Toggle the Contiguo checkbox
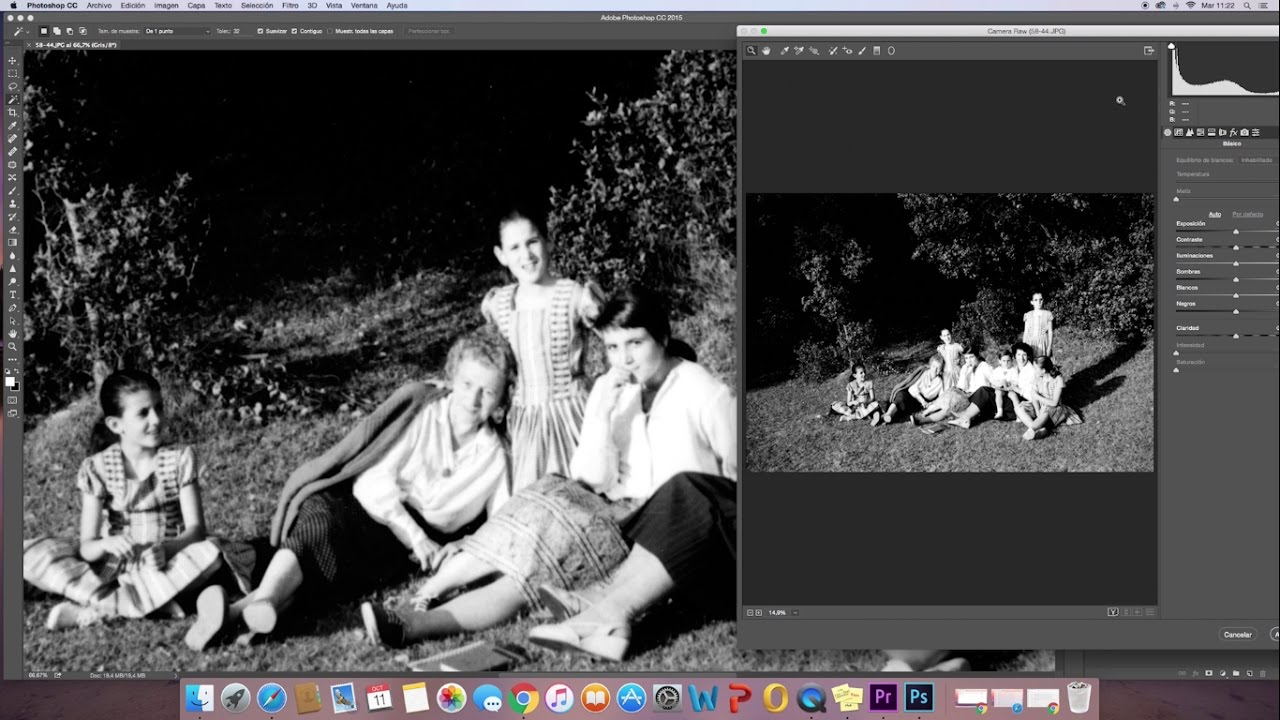Screen dimensions: 1280x720 pos(294,31)
